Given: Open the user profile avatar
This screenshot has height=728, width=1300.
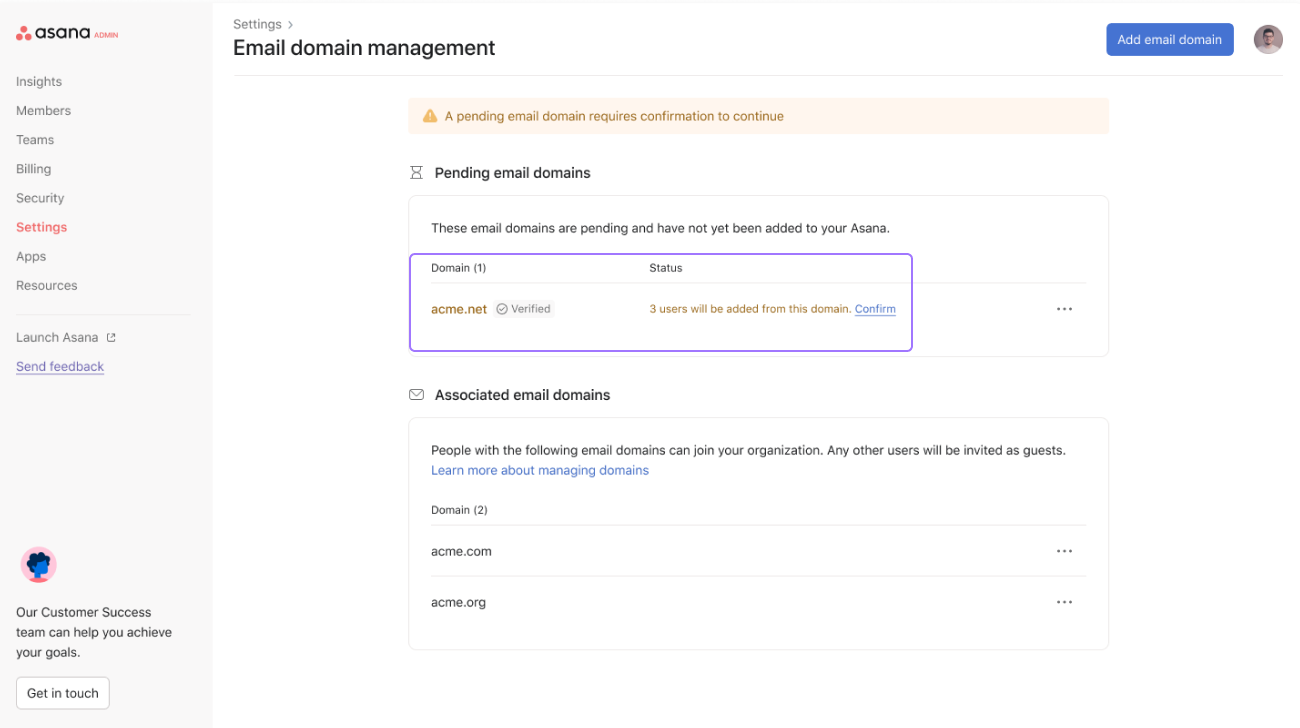Looking at the screenshot, I should coord(1268,39).
